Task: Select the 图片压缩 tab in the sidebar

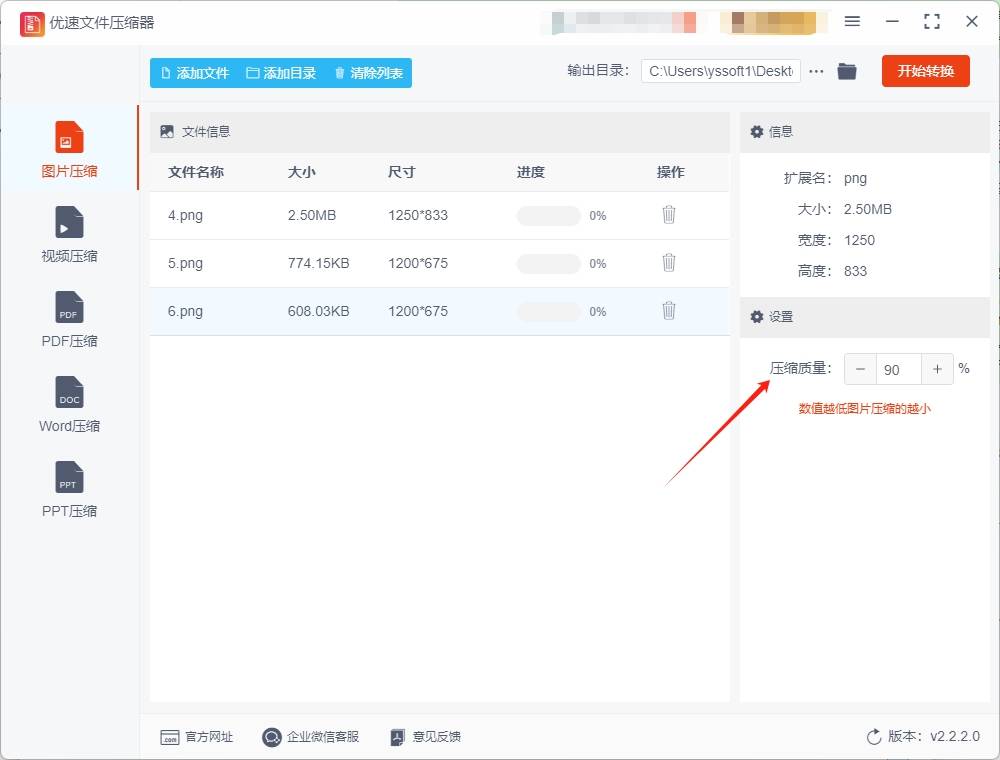Action: click(x=68, y=150)
